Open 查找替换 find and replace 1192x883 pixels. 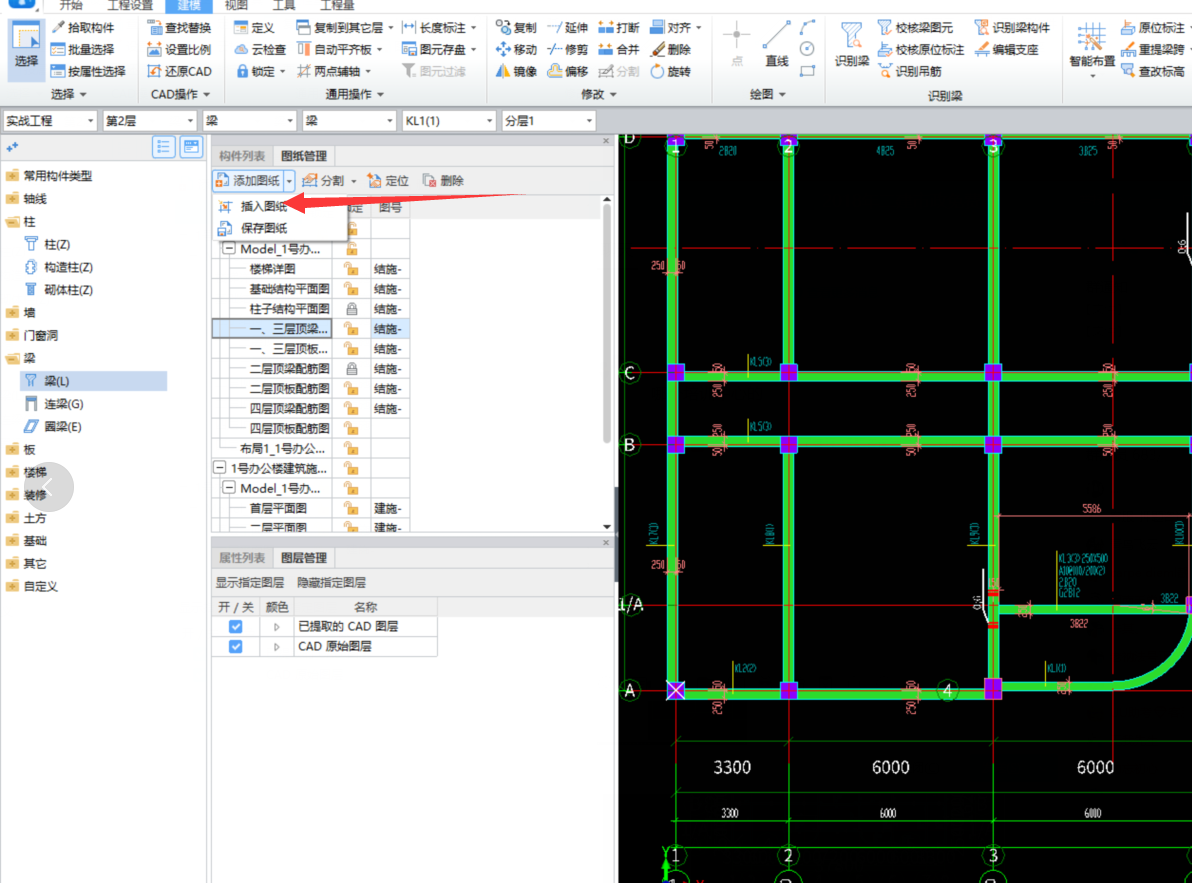[179, 27]
